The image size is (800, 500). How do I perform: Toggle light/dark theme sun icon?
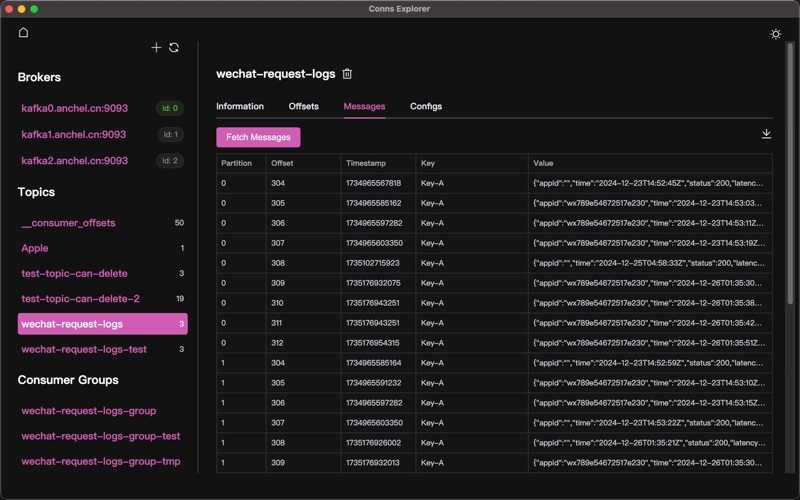tap(776, 34)
